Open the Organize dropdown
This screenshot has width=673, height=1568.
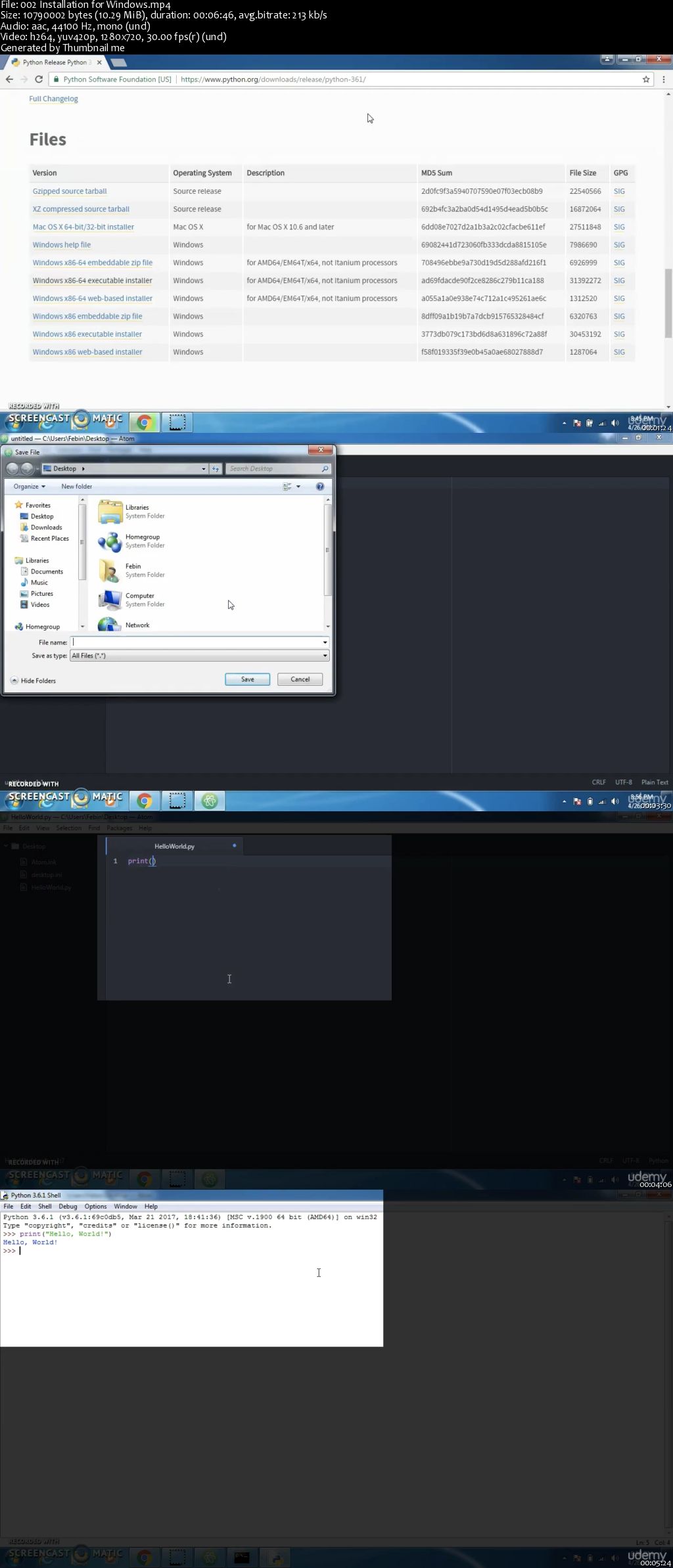pos(30,487)
